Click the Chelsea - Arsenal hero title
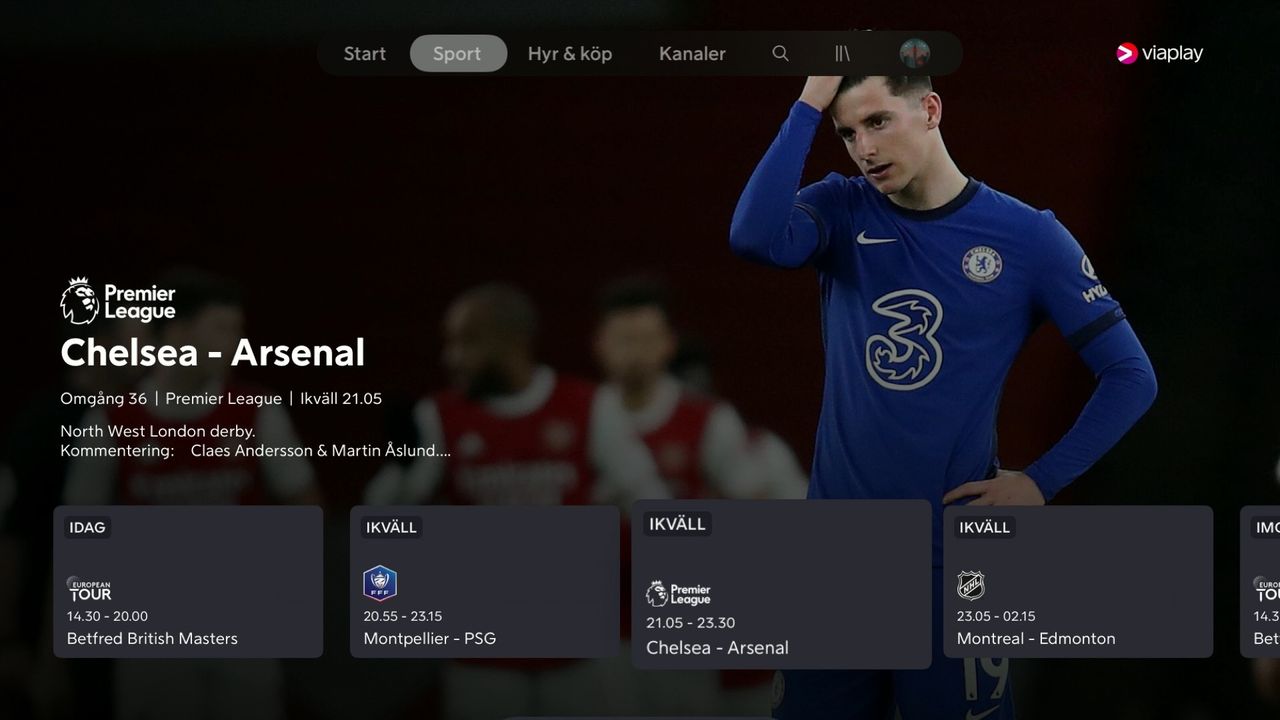This screenshot has height=720, width=1280. coord(213,353)
